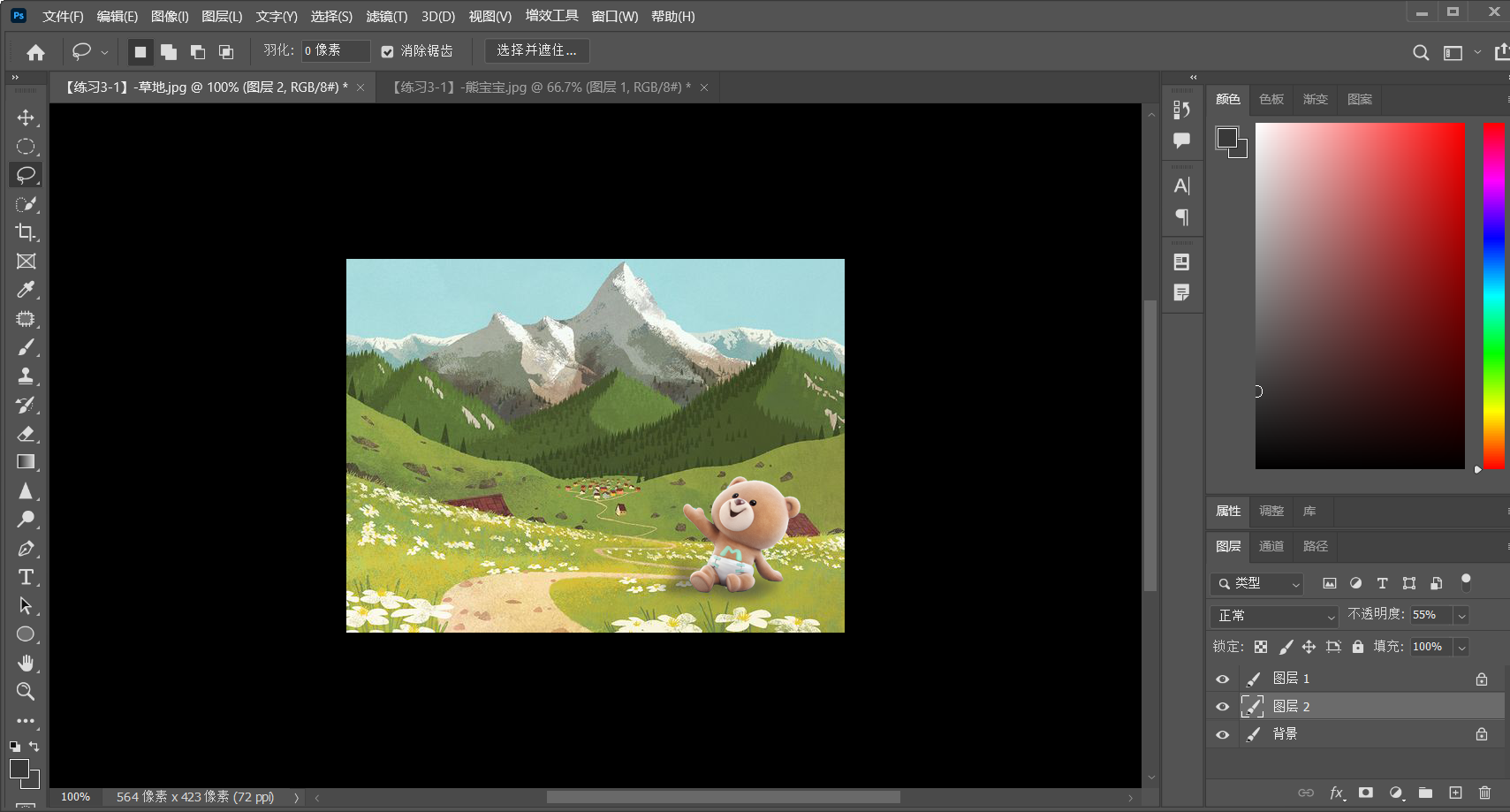Image resolution: width=1510 pixels, height=812 pixels.
Task: Close 草地.jpg document tab
Action: click(x=360, y=87)
